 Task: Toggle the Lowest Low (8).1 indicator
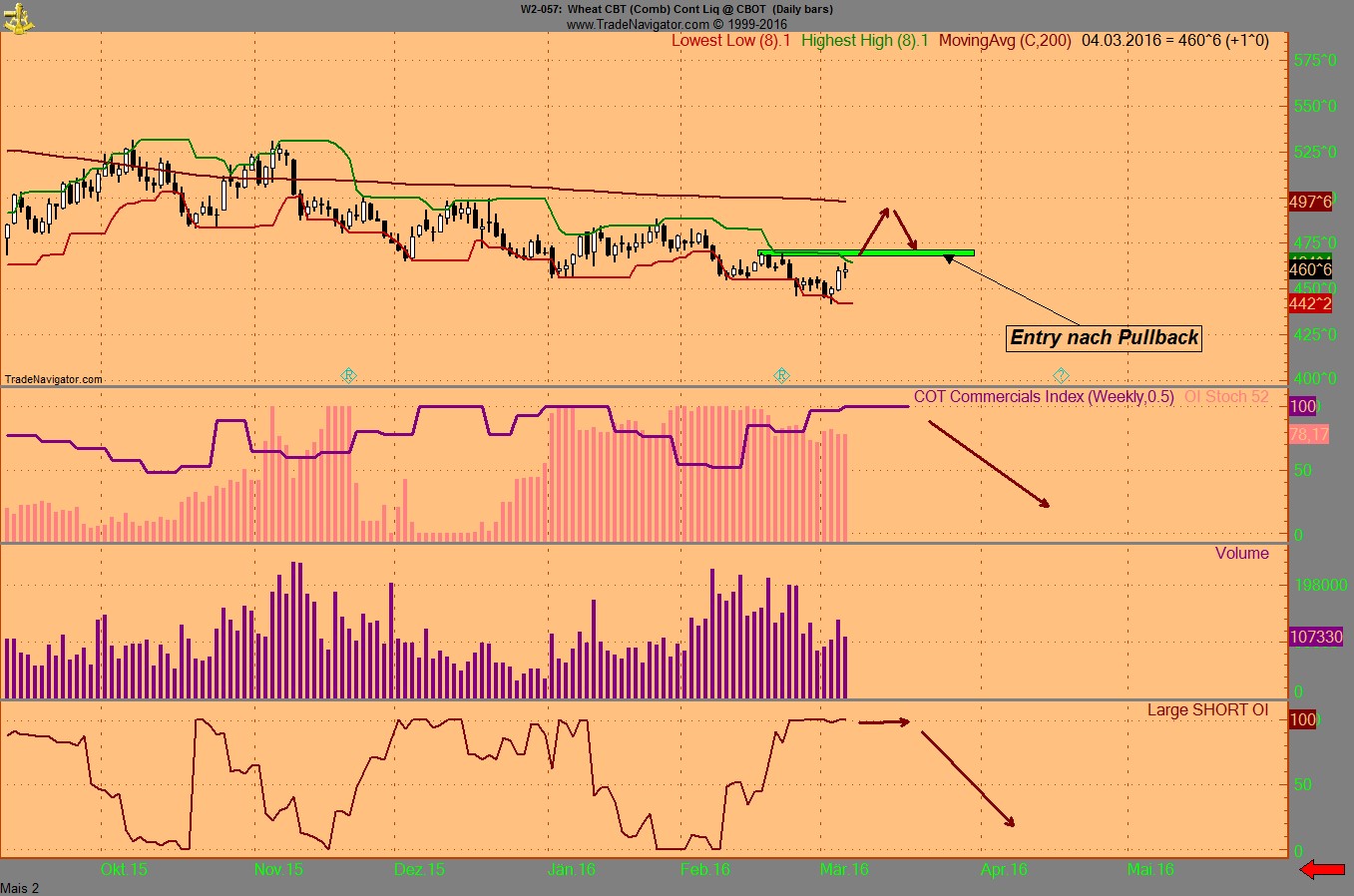pos(731,41)
